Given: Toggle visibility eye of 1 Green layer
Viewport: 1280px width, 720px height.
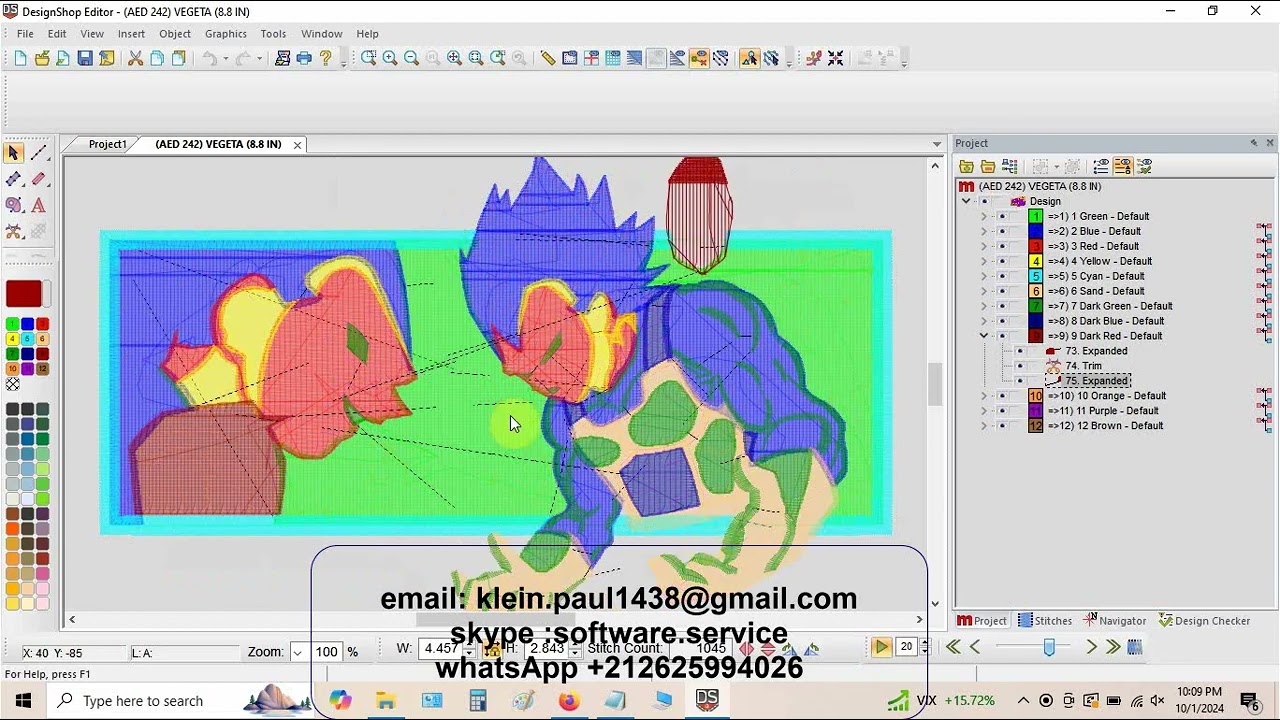Looking at the screenshot, I should (x=1002, y=216).
